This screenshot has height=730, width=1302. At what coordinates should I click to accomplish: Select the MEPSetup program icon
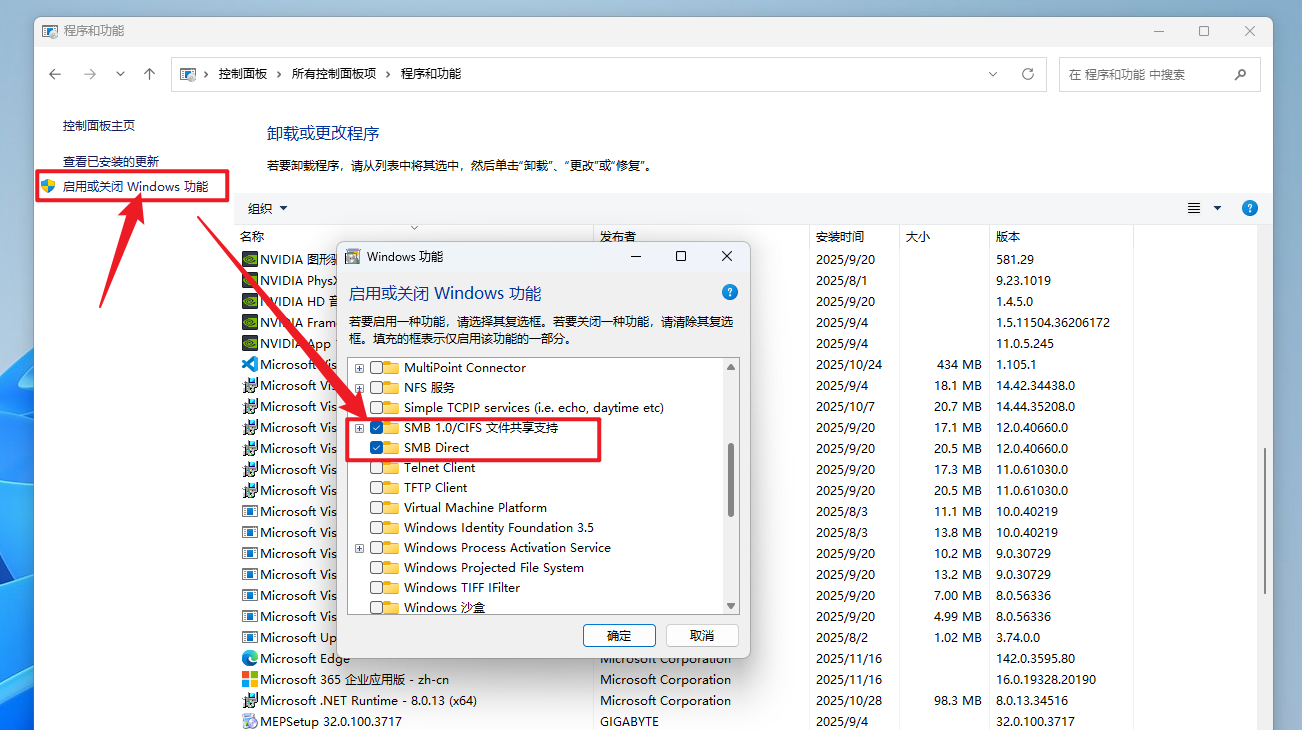[x=250, y=721]
